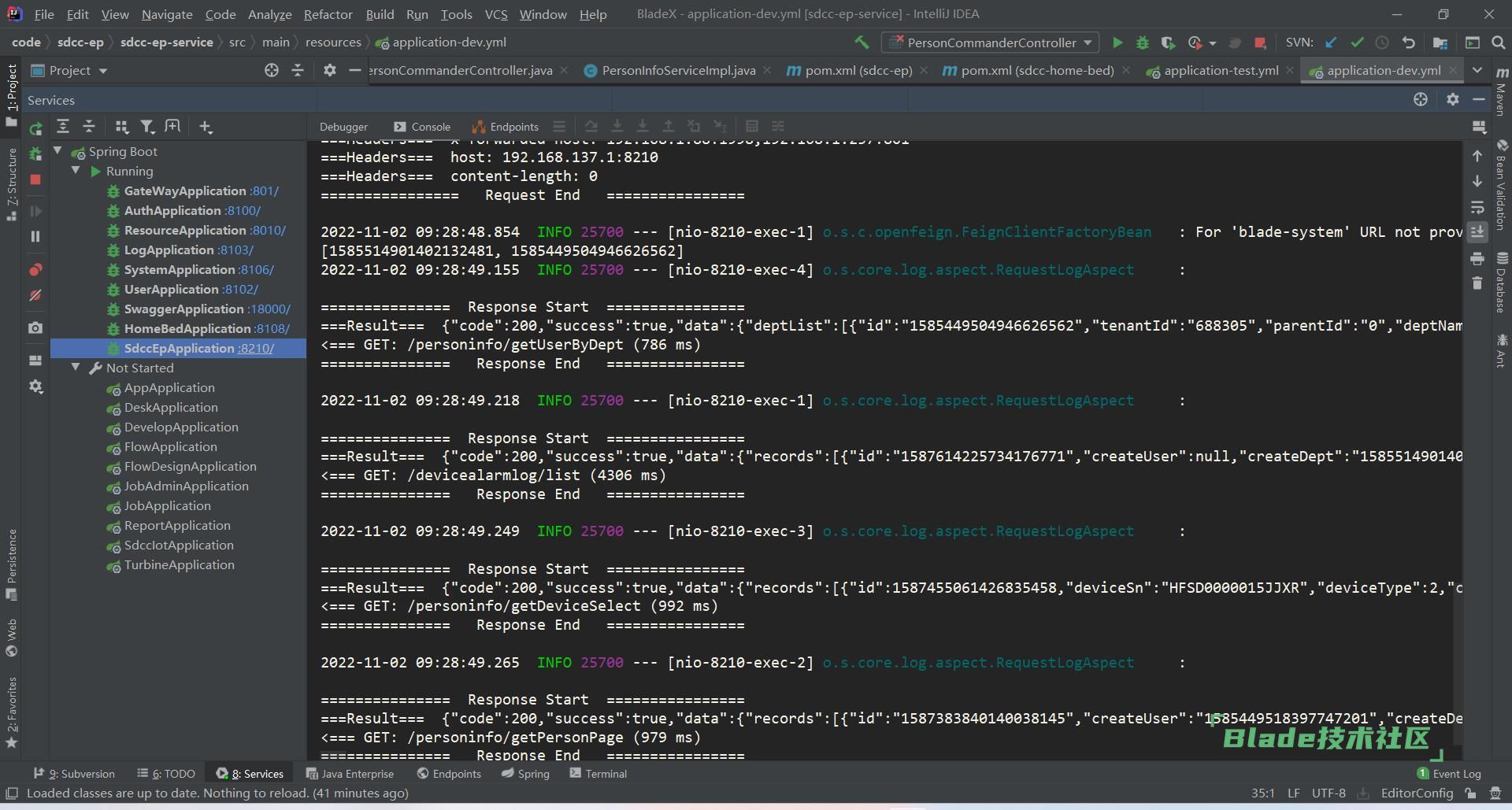Image resolution: width=1512 pixels, height=810 pixels.
Task: Click Collapse All icon in Services toolbar
Action: coord(89,127)
